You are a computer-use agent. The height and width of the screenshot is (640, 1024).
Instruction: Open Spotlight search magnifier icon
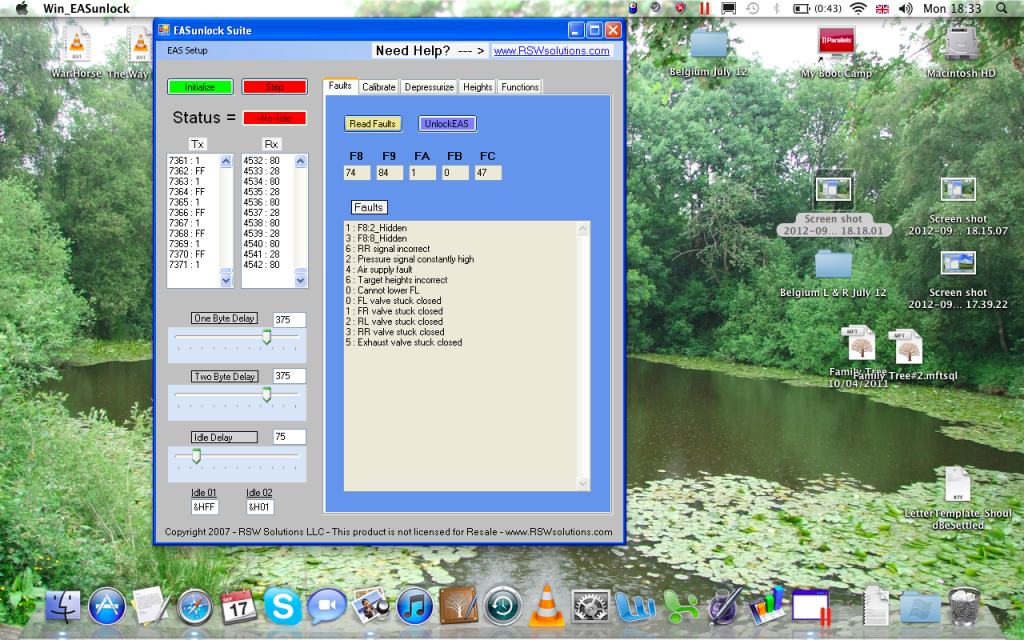(1002, 8)
